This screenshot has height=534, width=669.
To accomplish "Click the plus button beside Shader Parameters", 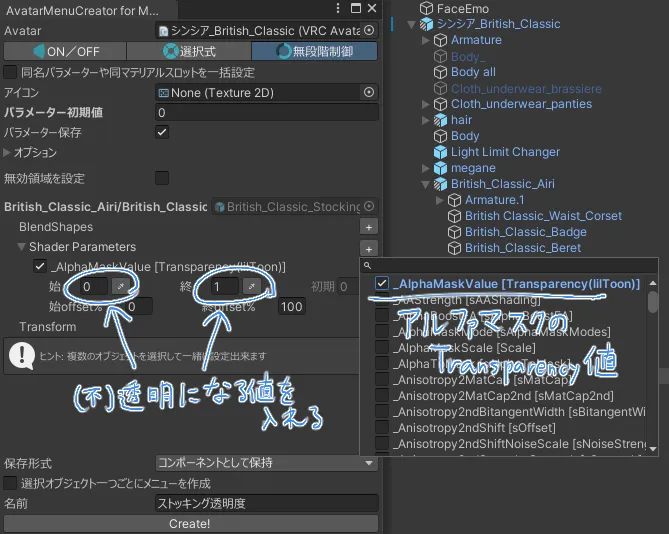I will coord(368,247).
